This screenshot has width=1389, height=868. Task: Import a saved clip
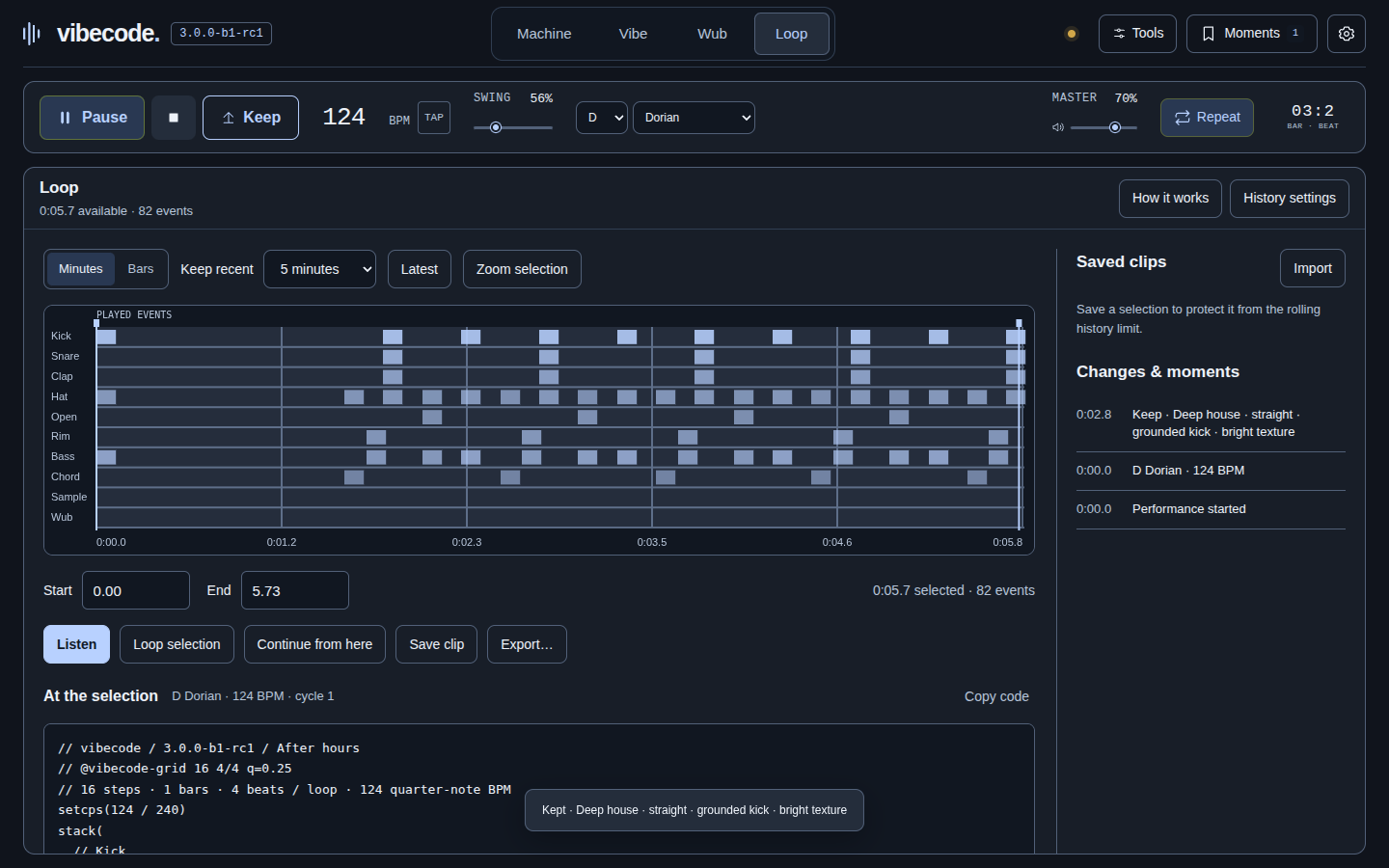tap(1313, 268)
